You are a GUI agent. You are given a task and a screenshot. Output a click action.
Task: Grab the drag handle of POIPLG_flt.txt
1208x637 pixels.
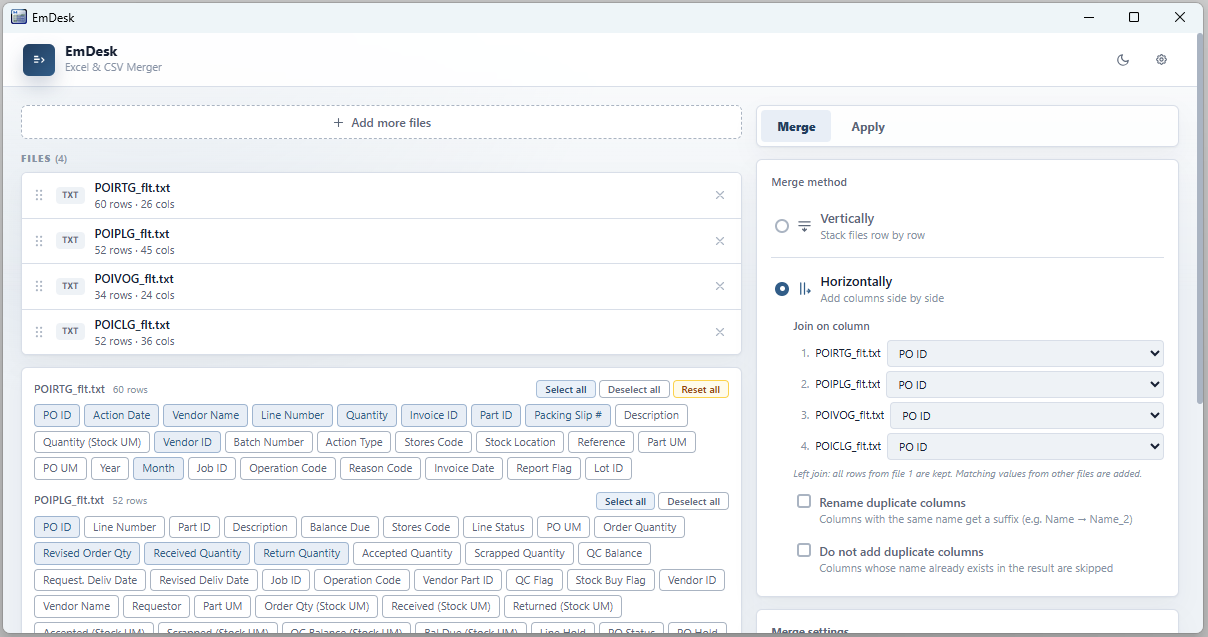[39, 241]
